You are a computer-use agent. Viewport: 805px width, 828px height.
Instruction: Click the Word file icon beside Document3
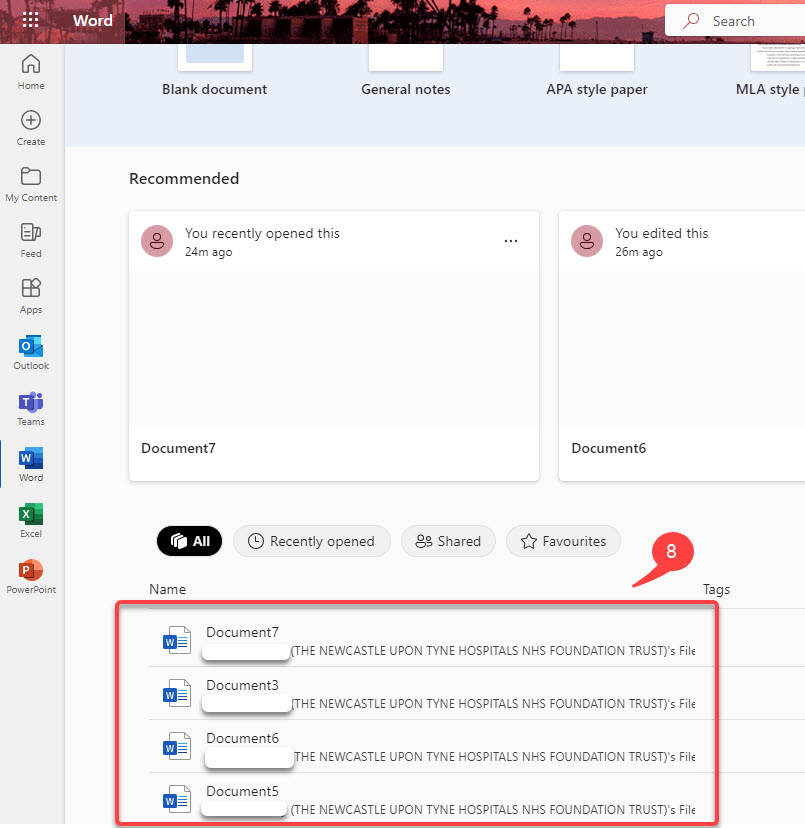(x=177, y=693)
